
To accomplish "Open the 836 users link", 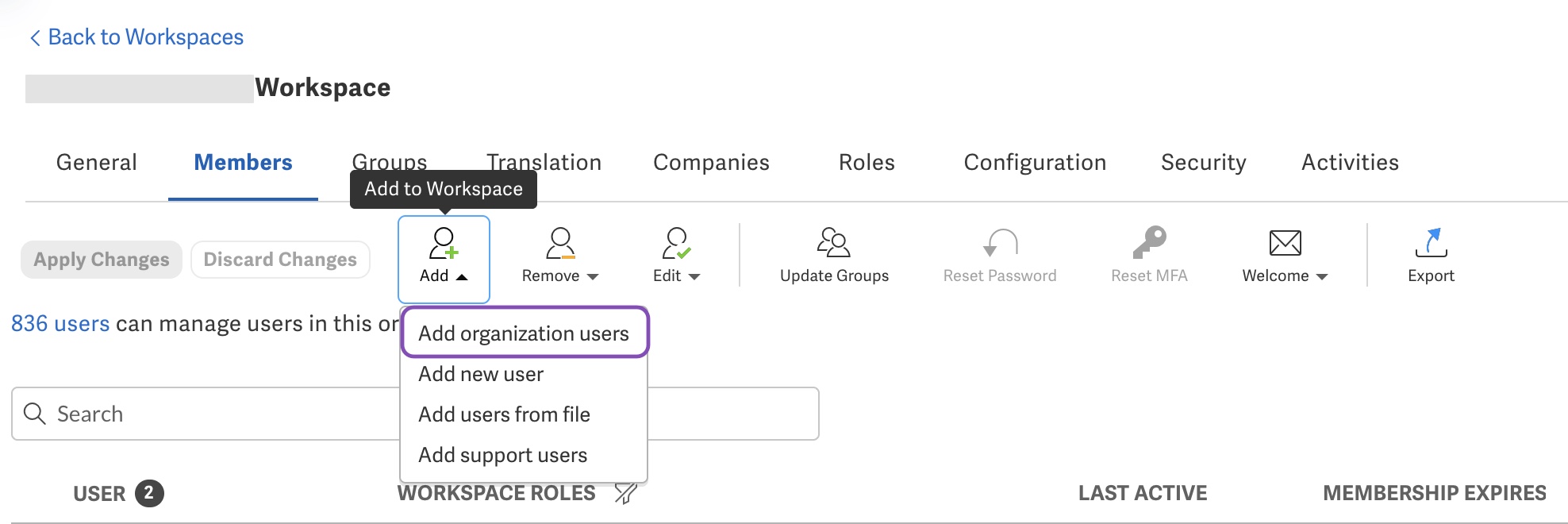I will tap(60, 324).
